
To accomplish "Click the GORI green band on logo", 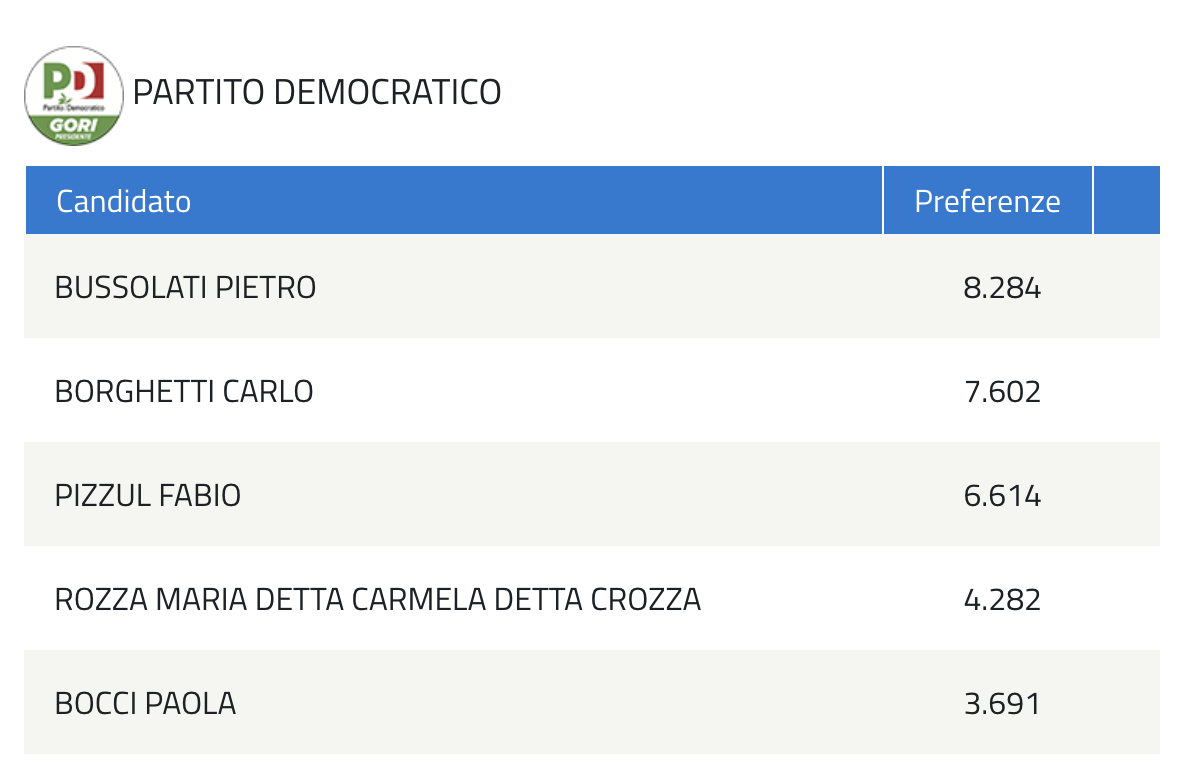I will pyautogui.click(x=74, y=127).
